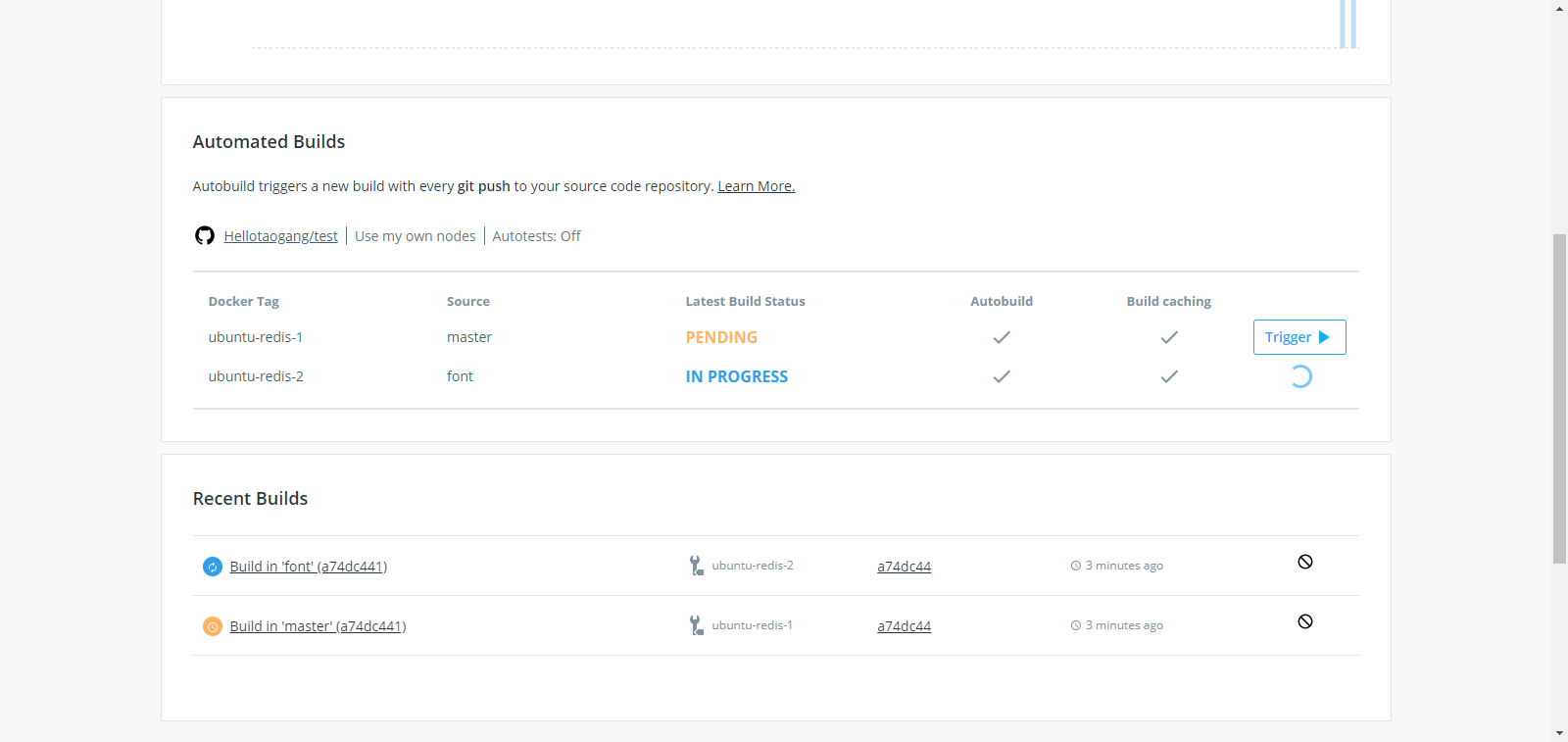
Task: Click the Automated Builds heading
Action: click(x=269, y=141)
